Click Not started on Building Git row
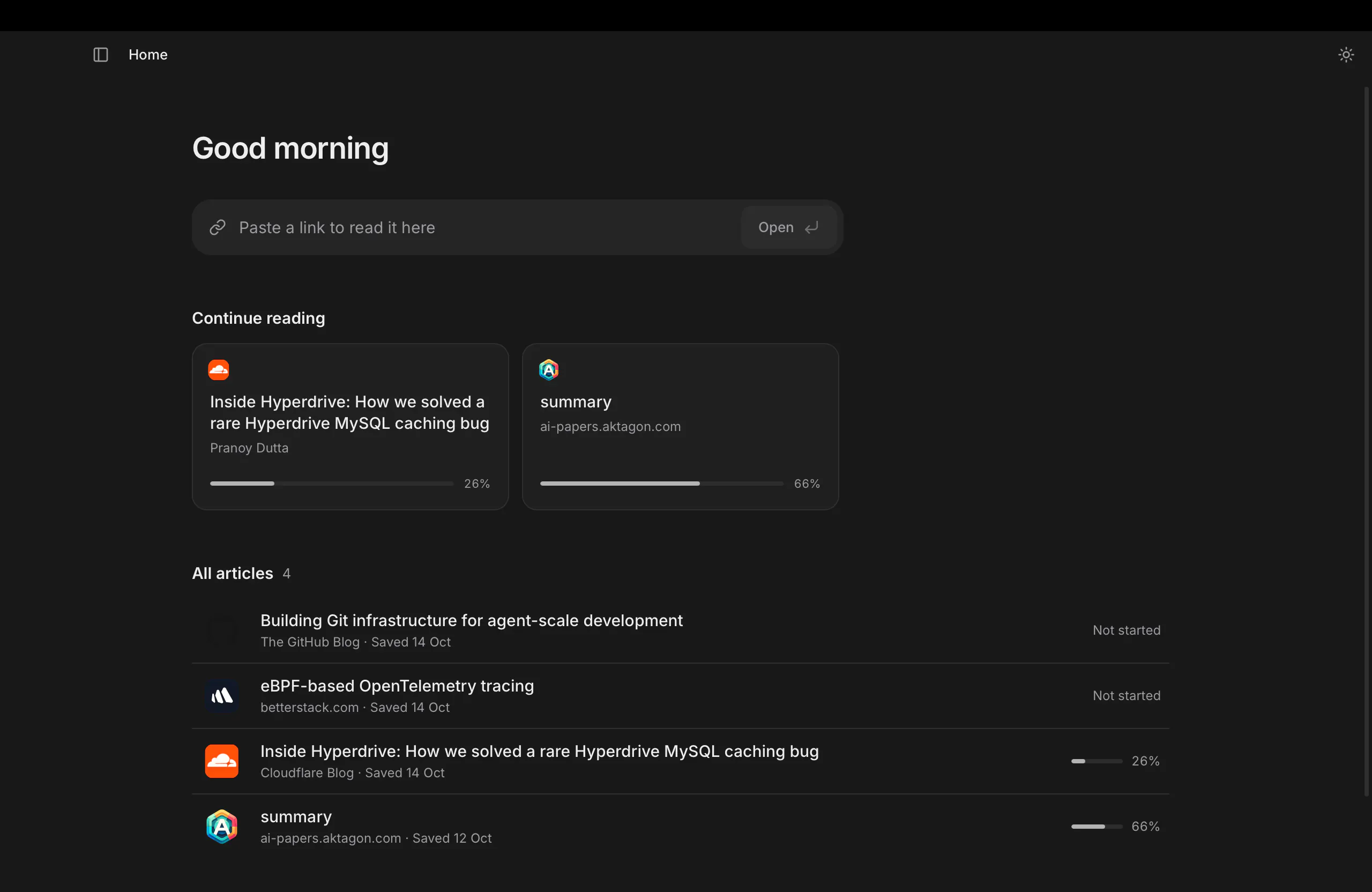The height and width of the screenshot is (892, 1372). 1127,630
